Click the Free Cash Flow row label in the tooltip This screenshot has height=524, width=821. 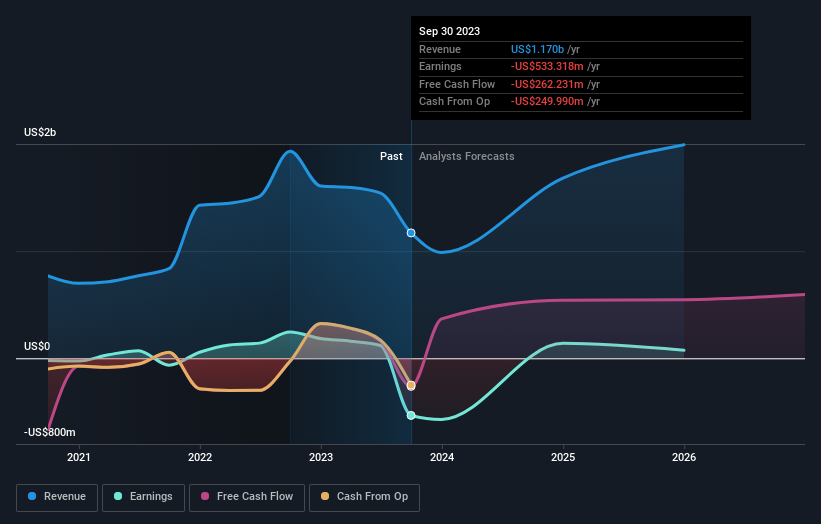(457, 84)
